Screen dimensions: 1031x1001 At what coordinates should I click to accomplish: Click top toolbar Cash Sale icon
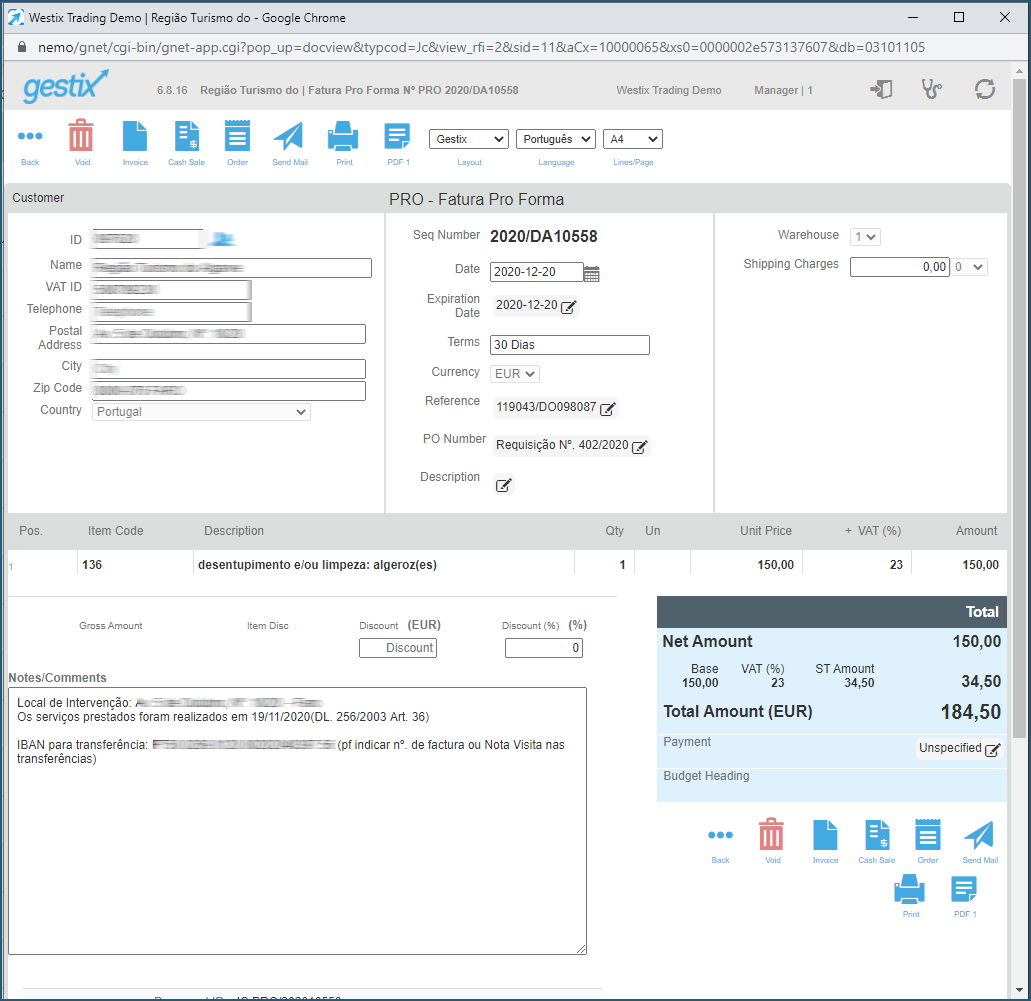click(187, 136)
